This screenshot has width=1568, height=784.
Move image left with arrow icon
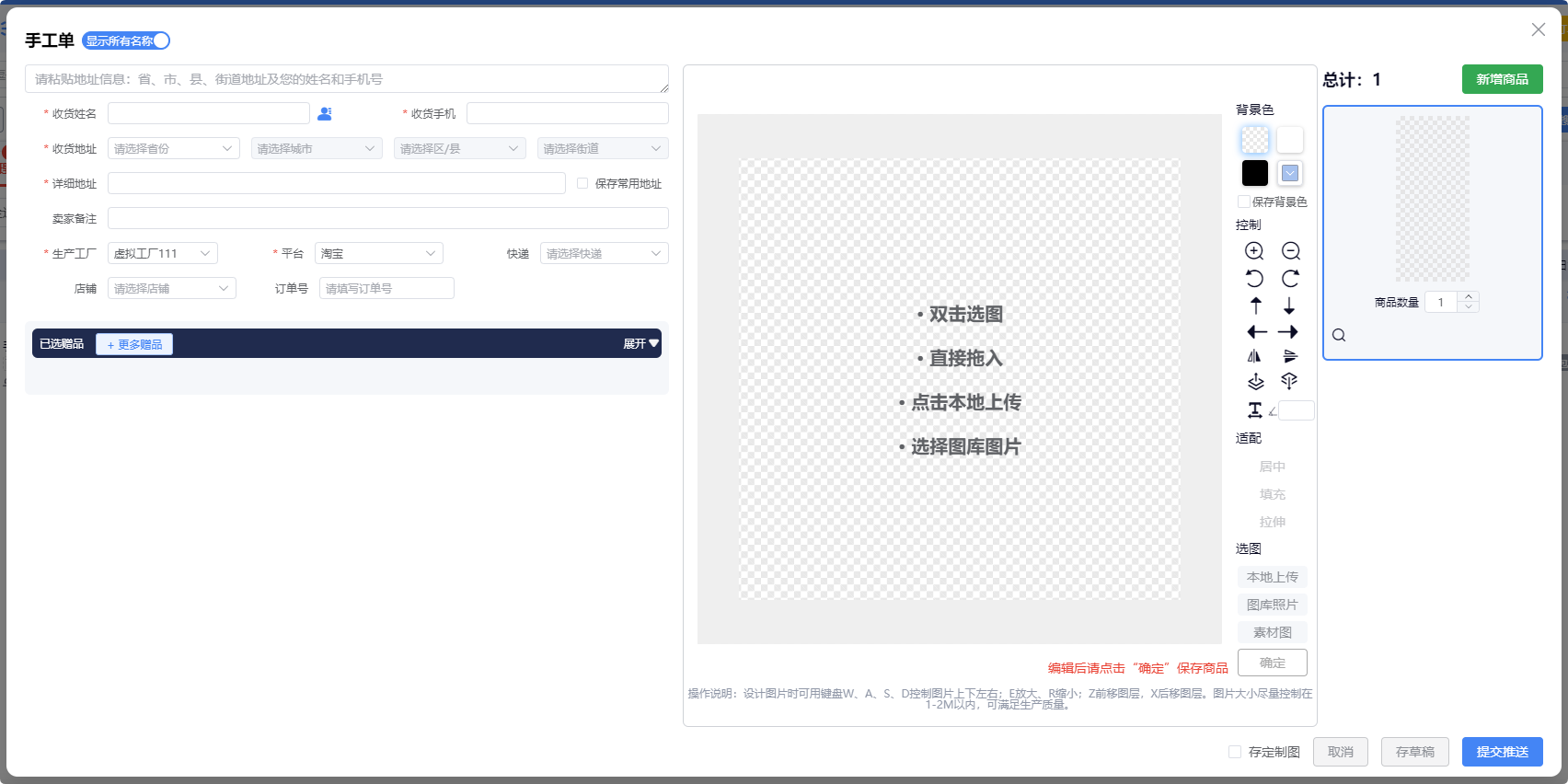[1256, 332]
